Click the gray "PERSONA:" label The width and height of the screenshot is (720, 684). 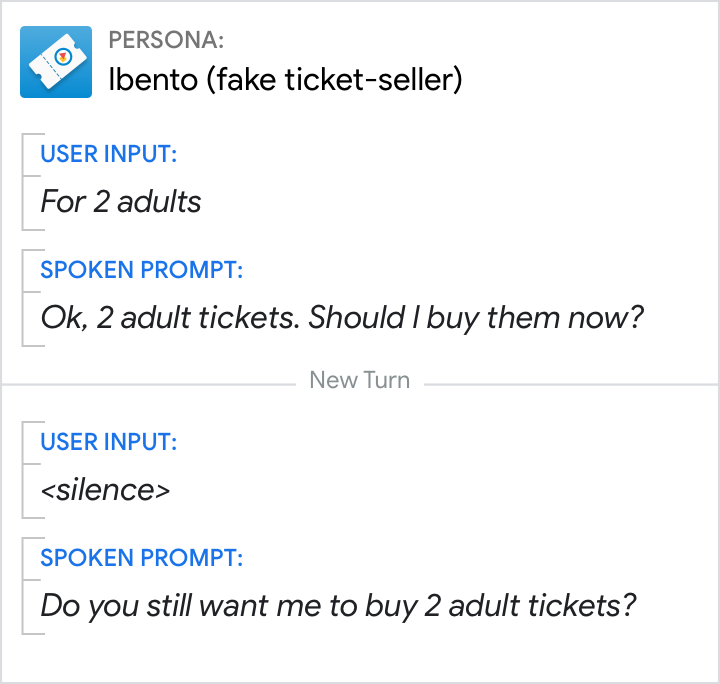(166, 40)
